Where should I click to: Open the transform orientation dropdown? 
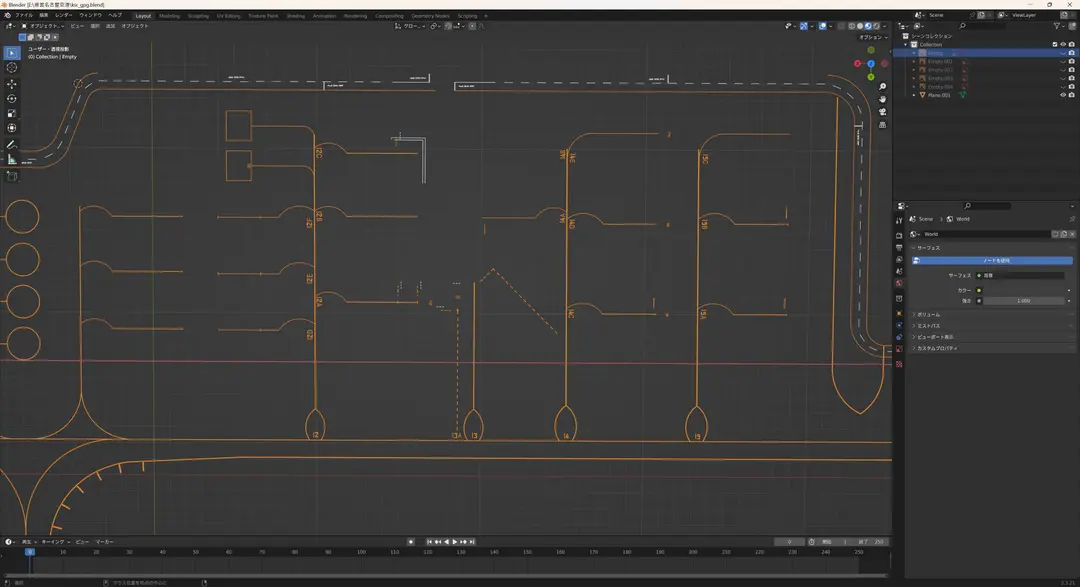[411, 26]
